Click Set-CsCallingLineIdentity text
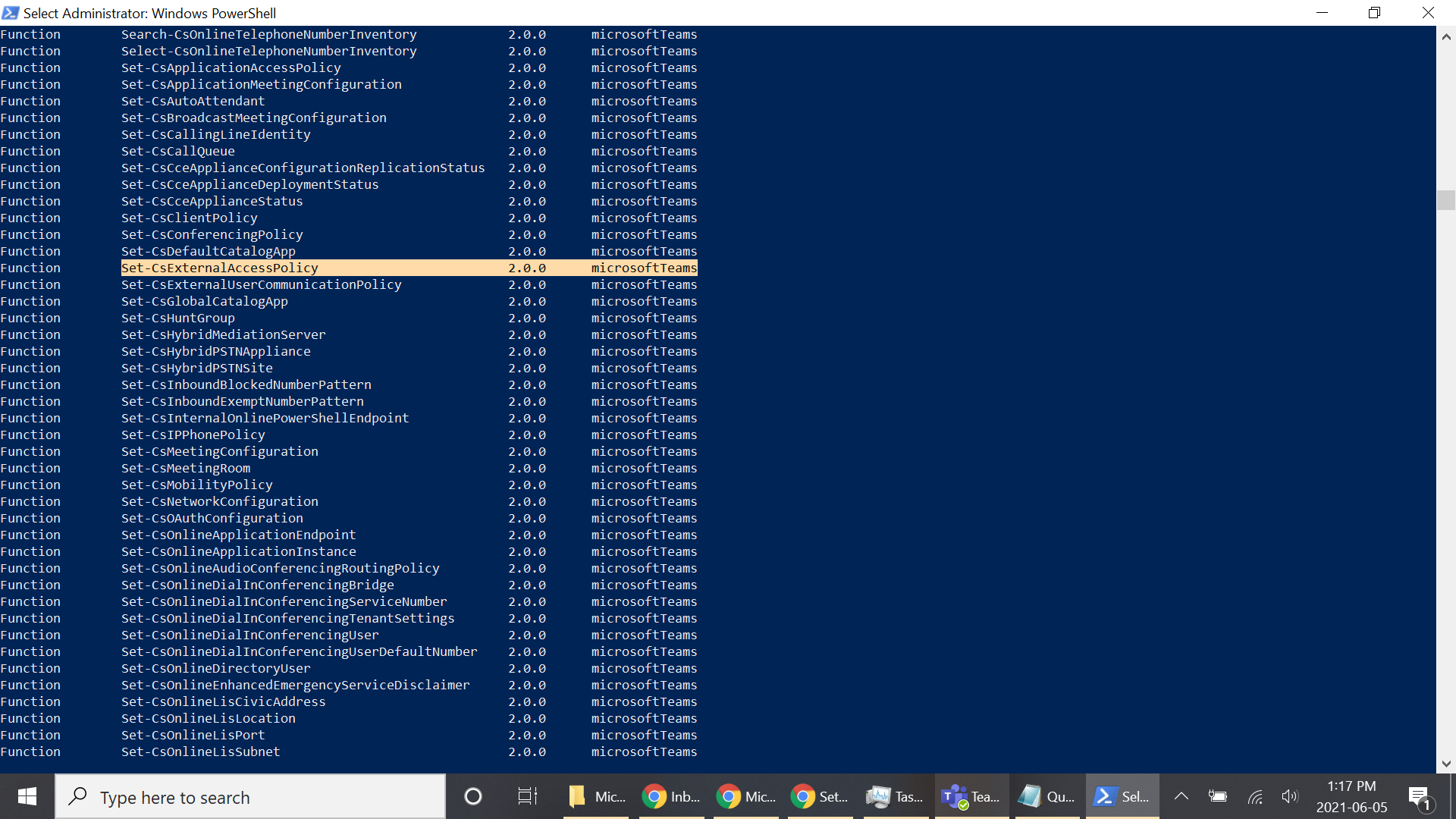The width and height of the screenshot is (1456, 819). tap(216, 134)
